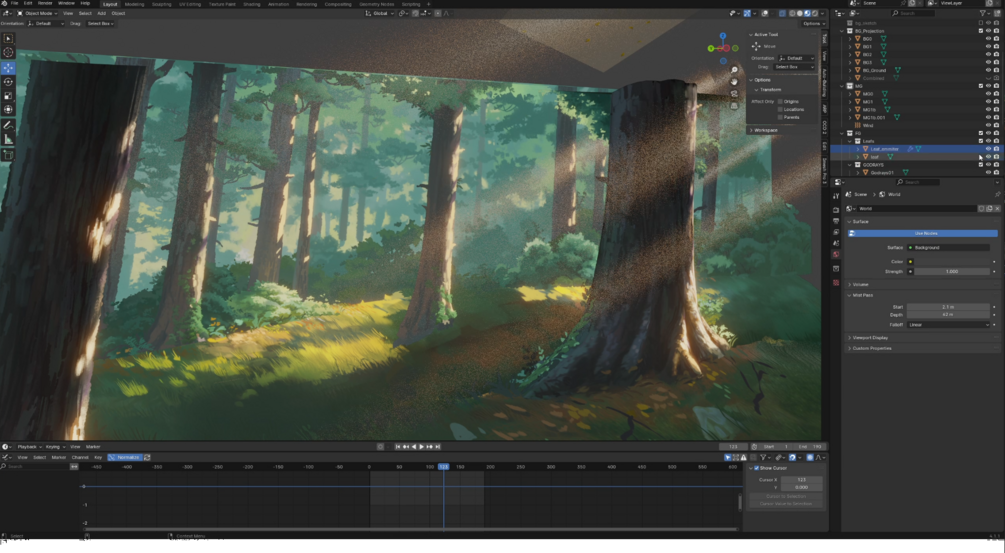Click the Blender logo icon
Screen dimensions: 1005x553
click(4, 3)
